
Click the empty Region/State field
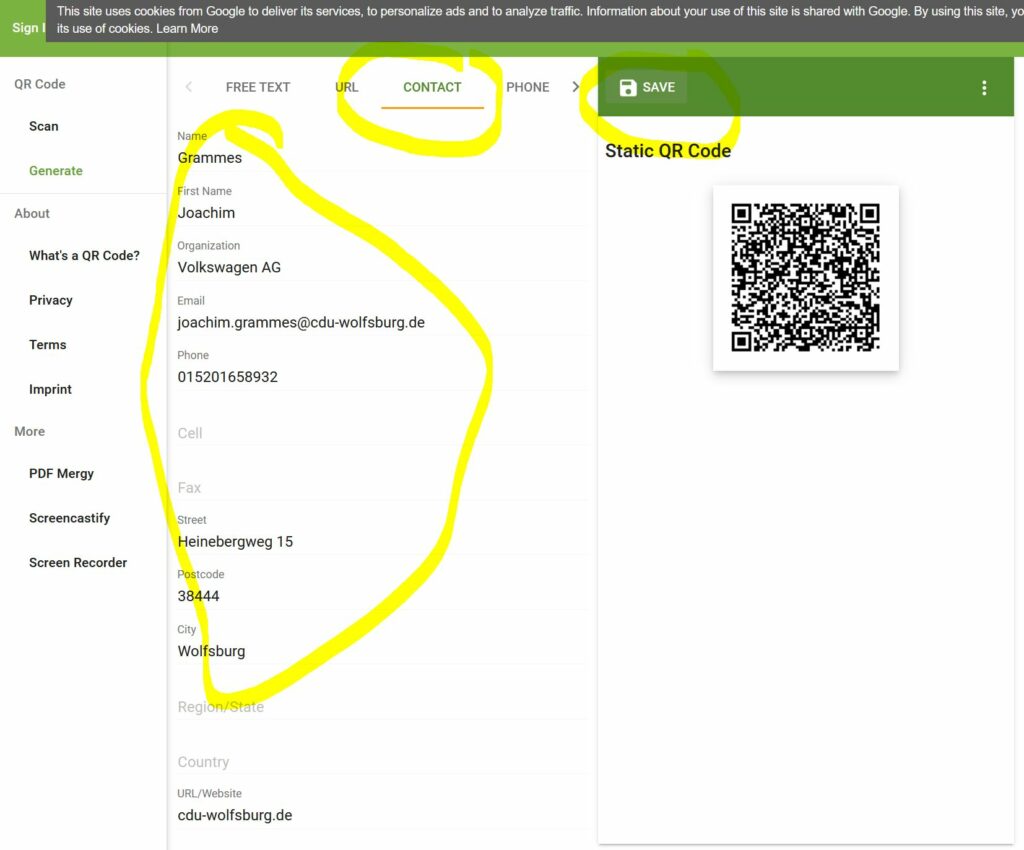pyautogui.click(x=382, y=707)
